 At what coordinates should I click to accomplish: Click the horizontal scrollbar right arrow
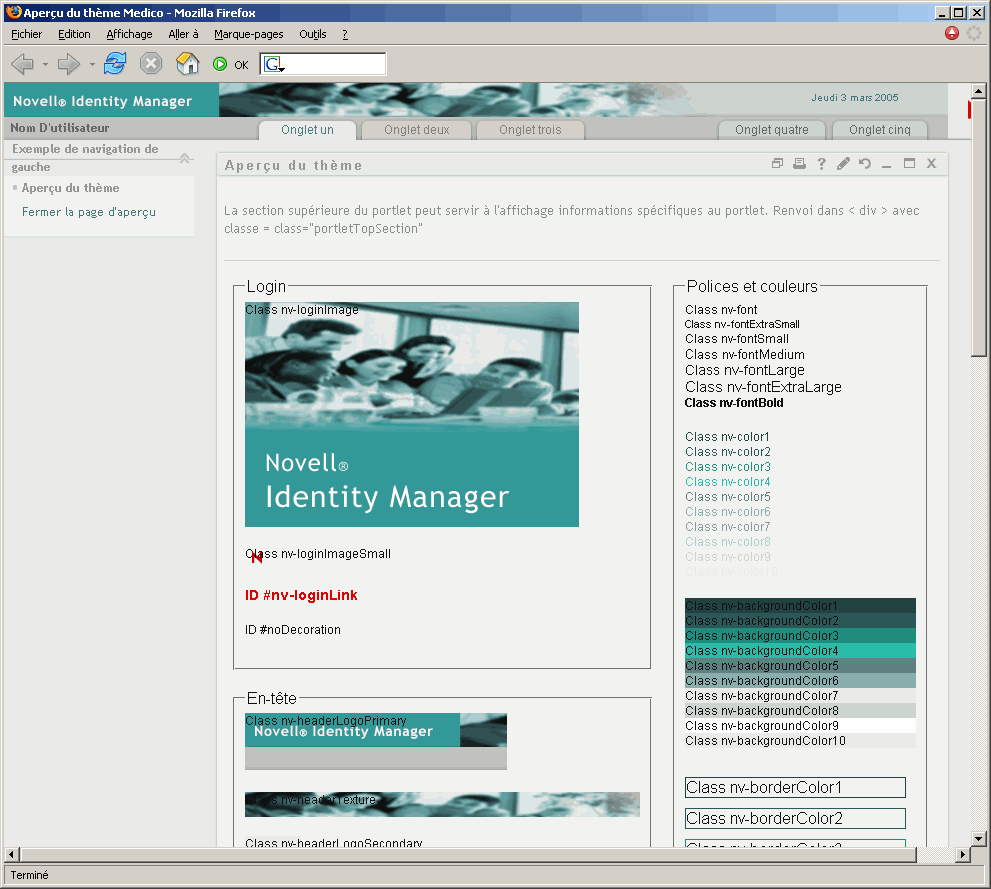coord(962,854)
